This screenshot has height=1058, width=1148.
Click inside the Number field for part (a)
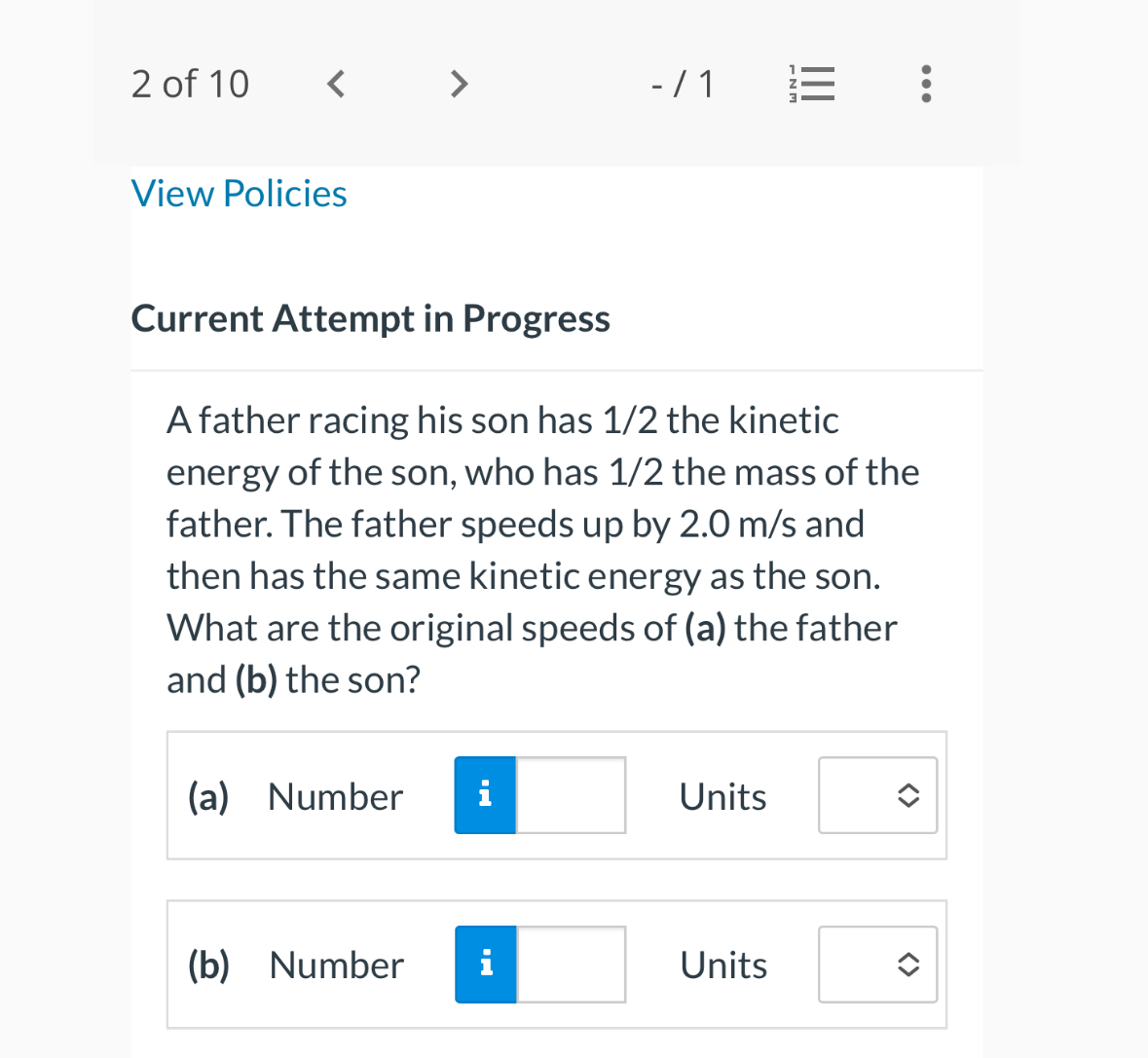tap(570, 795)
